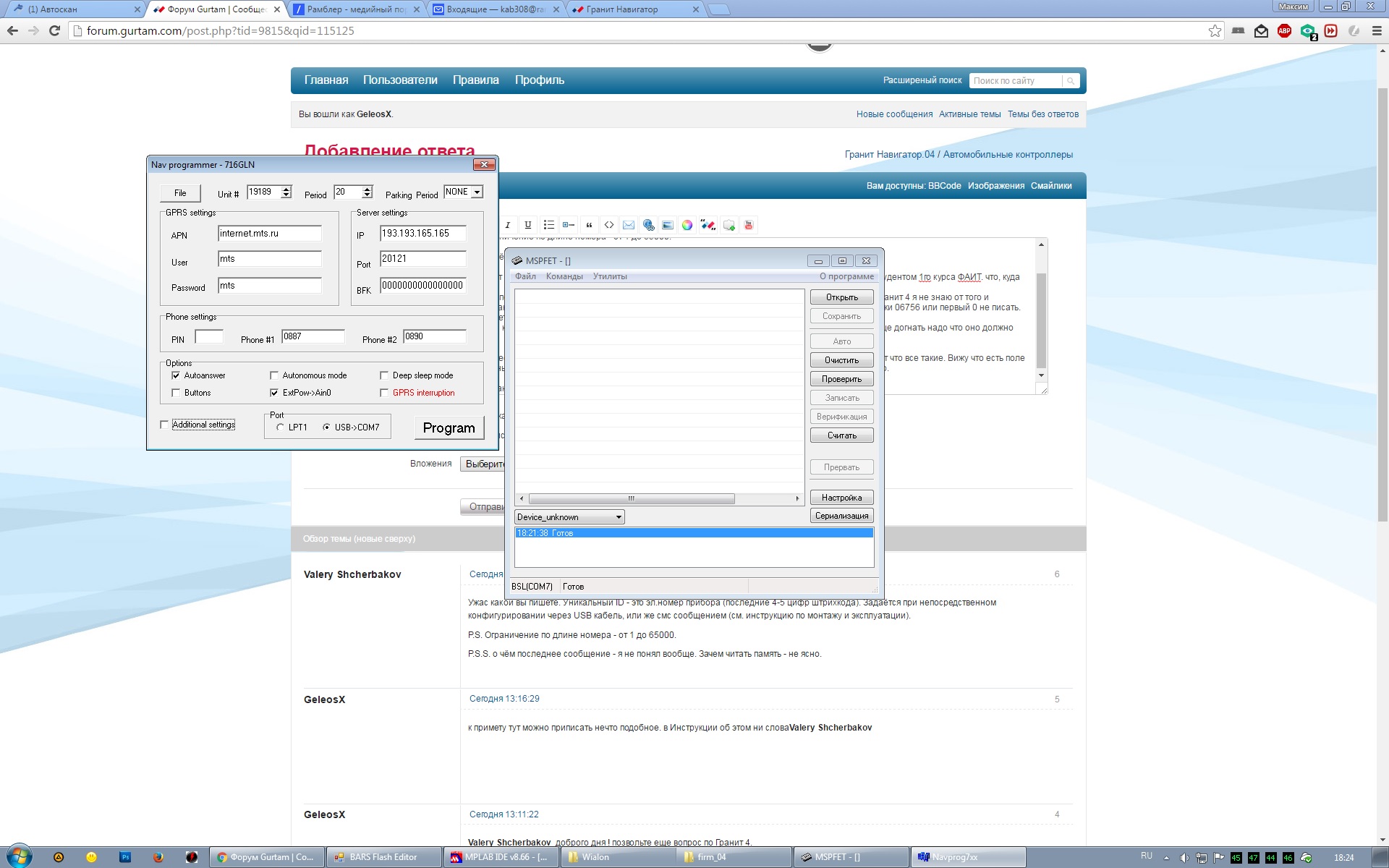Disable the Autoanswer checkbox
Image resolution: width=1389 pixels, height=868 pixels.
coord(176,375)
